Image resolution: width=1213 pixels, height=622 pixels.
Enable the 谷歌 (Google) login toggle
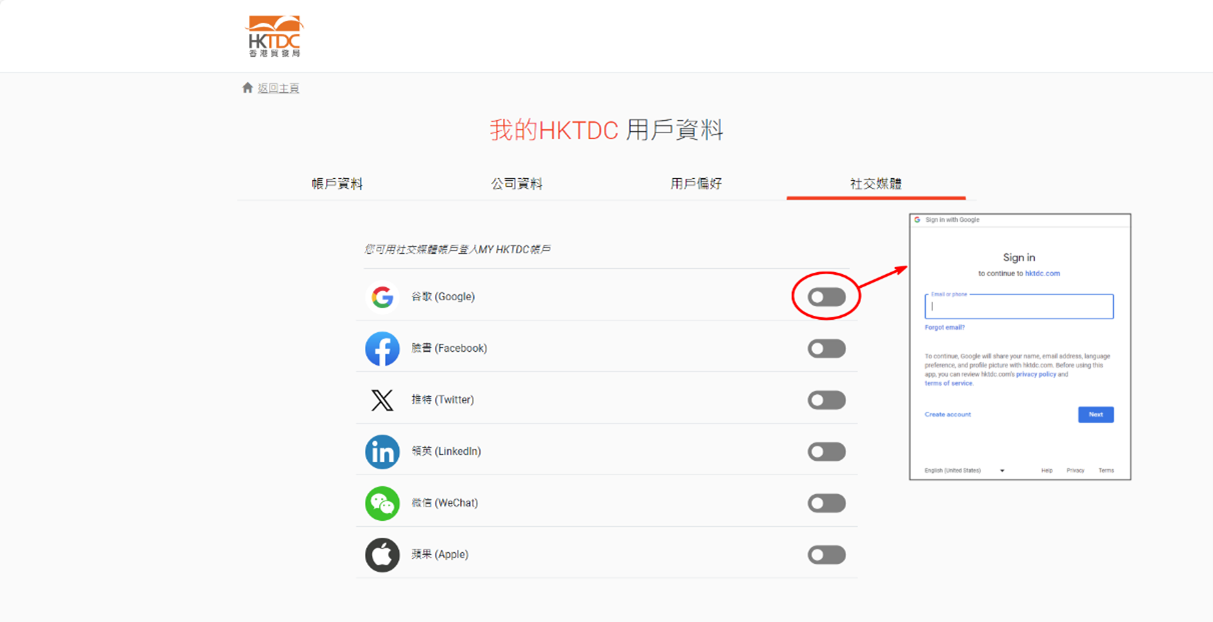[827, 297]
